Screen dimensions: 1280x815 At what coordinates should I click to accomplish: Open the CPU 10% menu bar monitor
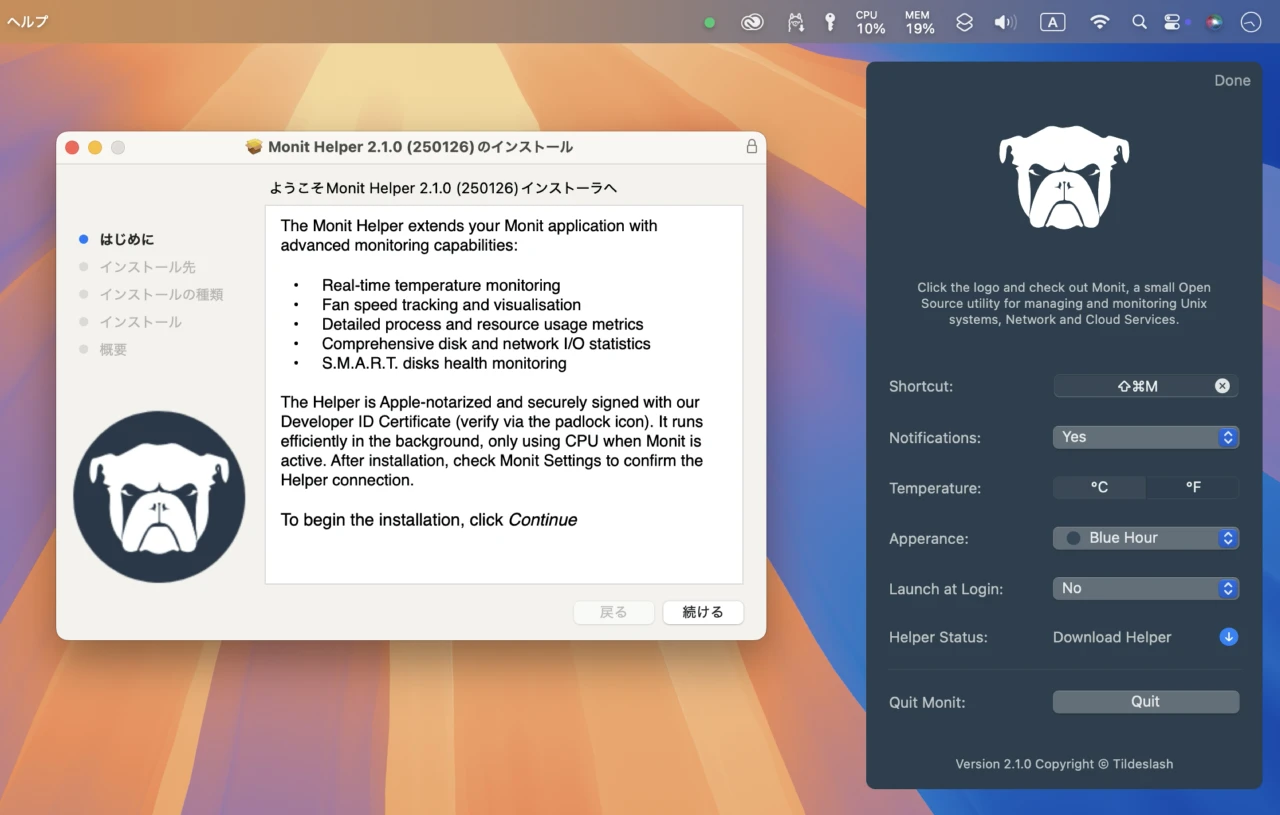pos(870,22)
